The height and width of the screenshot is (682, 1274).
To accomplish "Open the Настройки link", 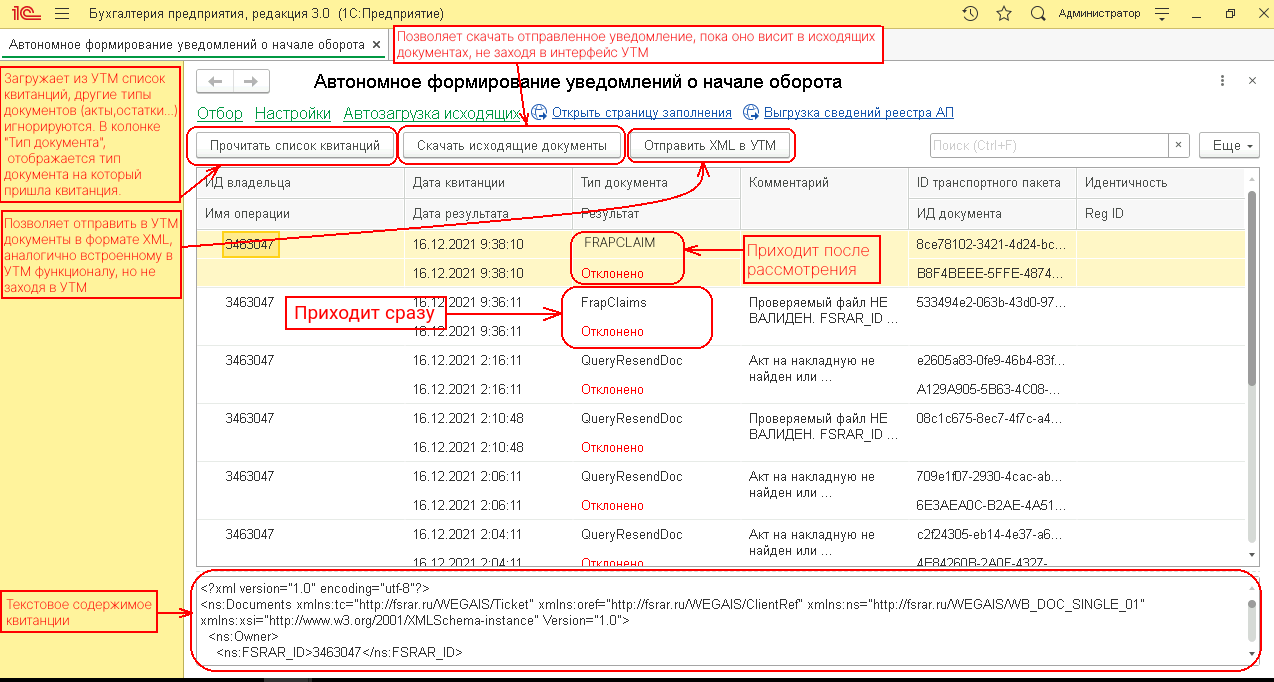I will [293, 113].
